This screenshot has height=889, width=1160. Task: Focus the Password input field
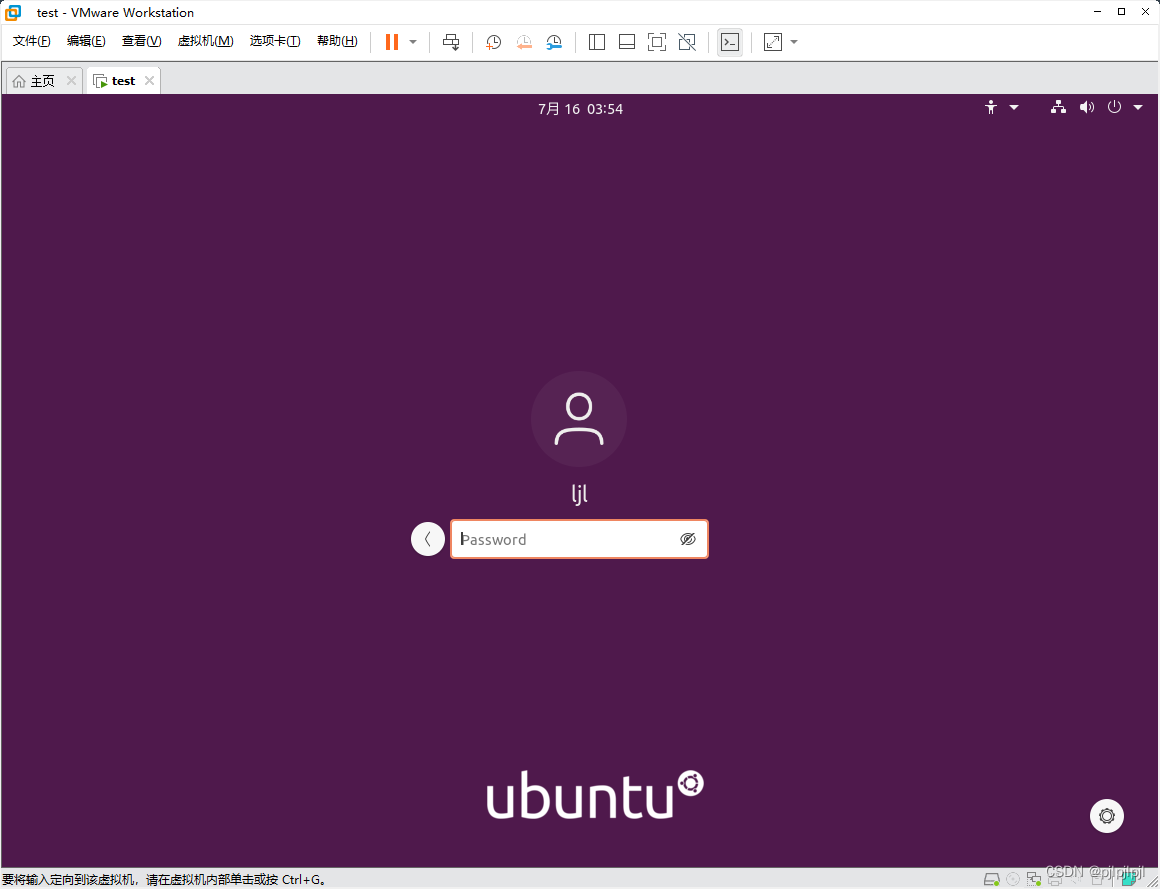(x=579, y=539)
